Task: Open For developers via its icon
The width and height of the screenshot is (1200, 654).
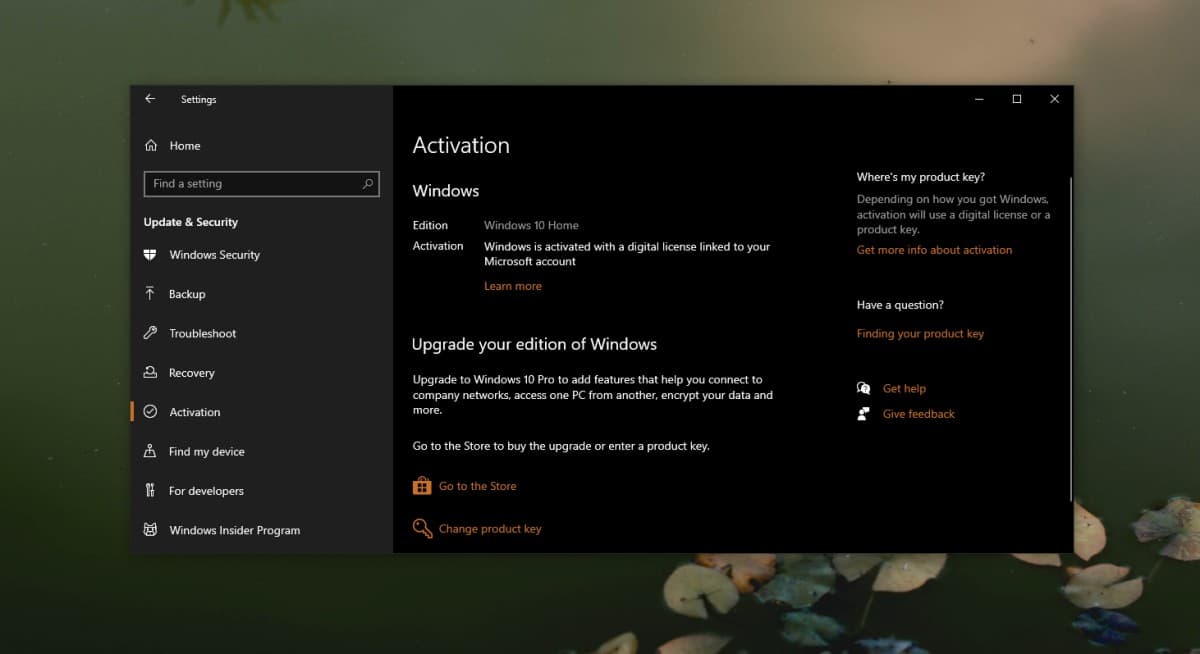Action: 150,491
